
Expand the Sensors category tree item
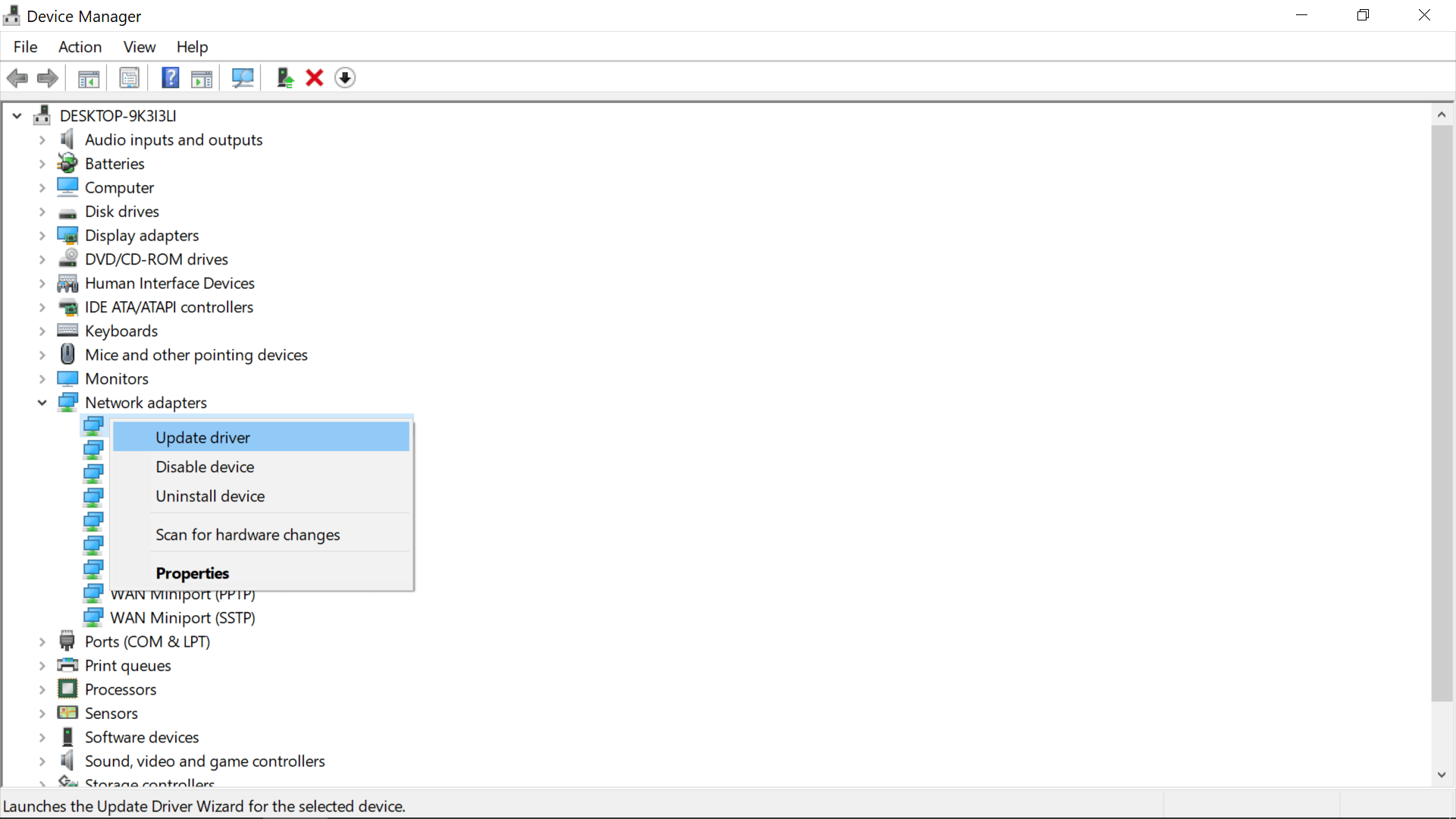pos(42,713)
